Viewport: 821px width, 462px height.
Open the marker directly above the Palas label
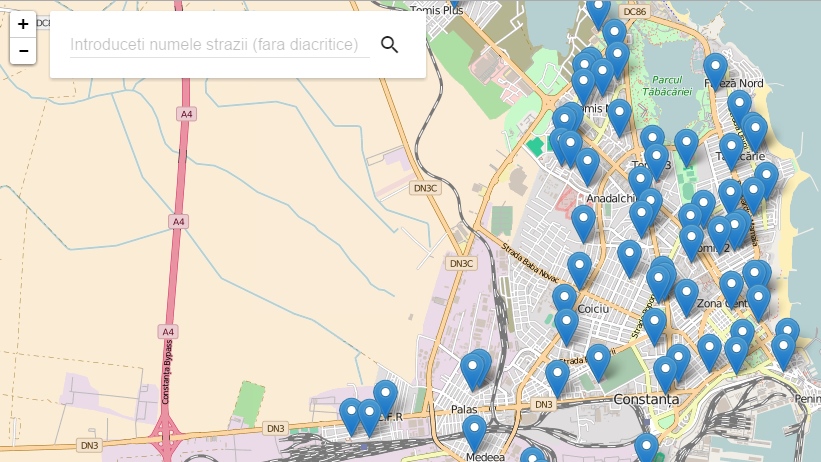473,370
